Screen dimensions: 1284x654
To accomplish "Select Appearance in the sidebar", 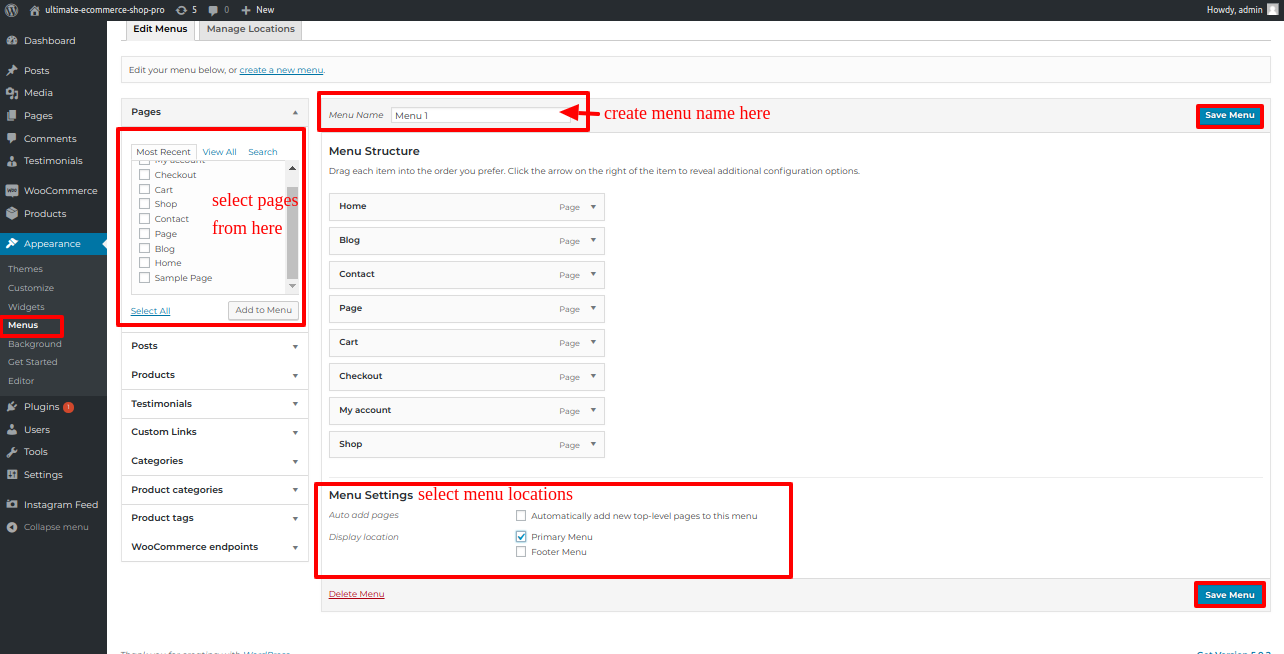I will (53, 244).
